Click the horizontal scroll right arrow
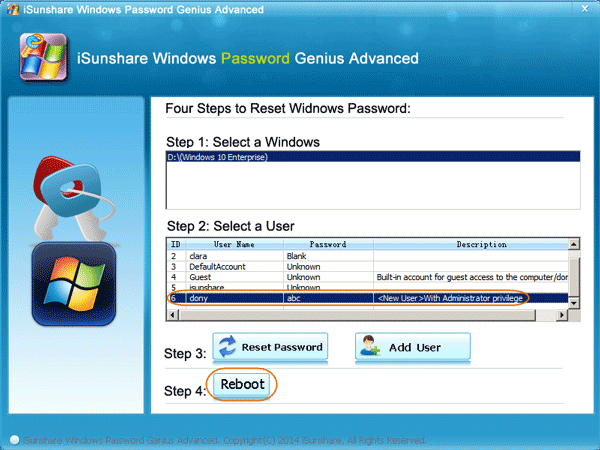Image resolution: width=600 pixels, height=450 pixels. pyautogui.click(x=562, y=315)
